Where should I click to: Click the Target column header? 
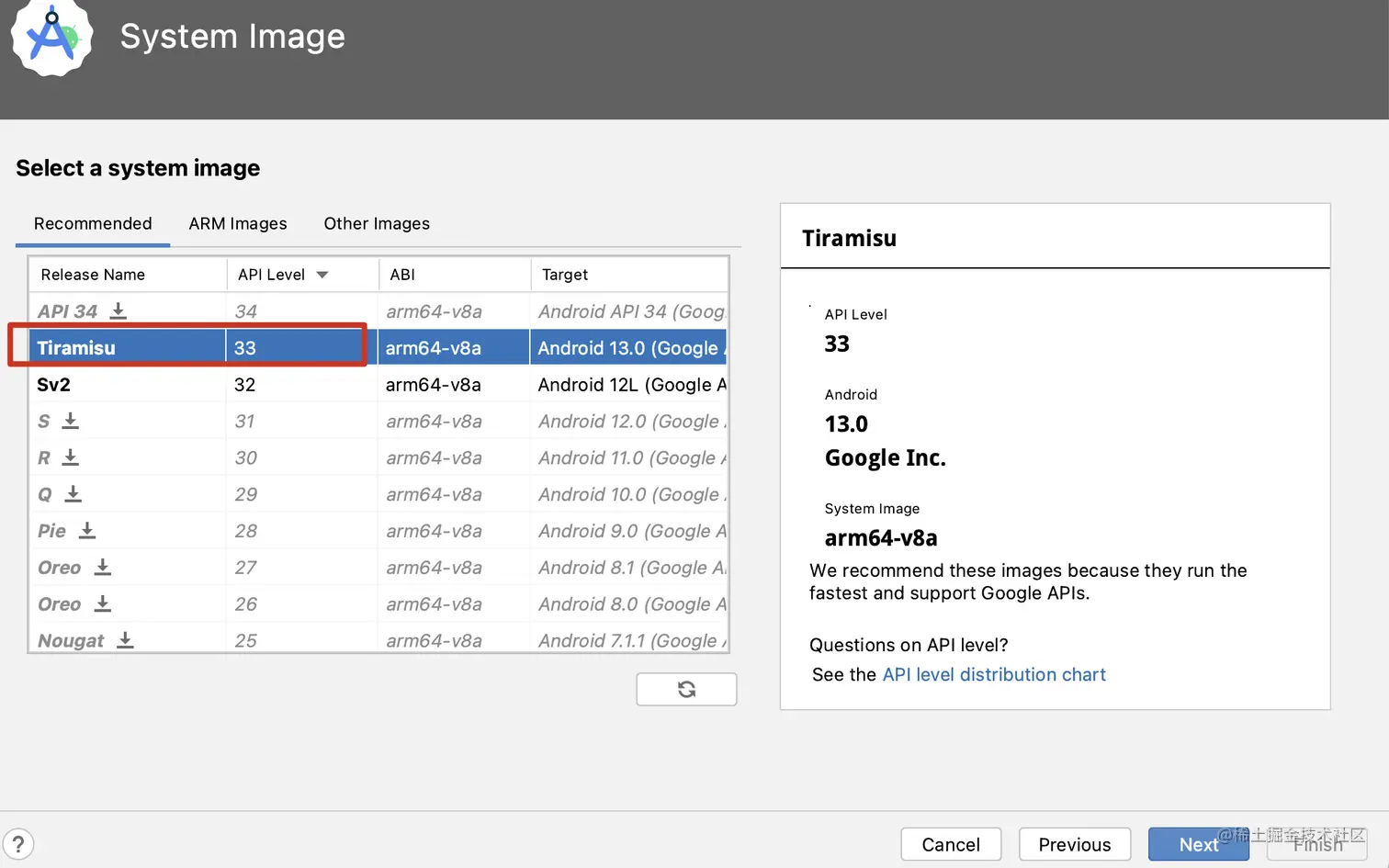(565, 275)
